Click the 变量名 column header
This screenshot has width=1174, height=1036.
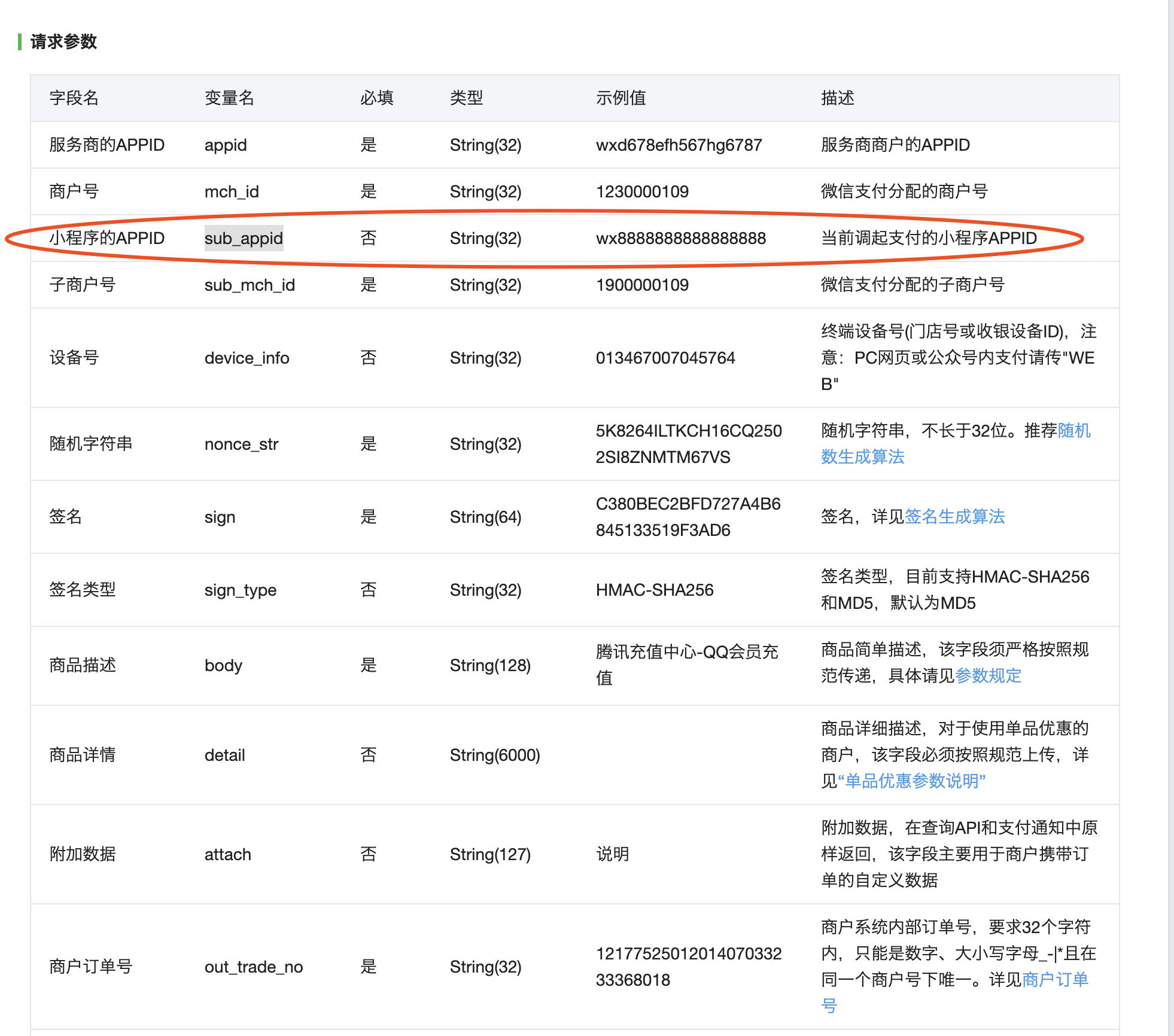229,98
